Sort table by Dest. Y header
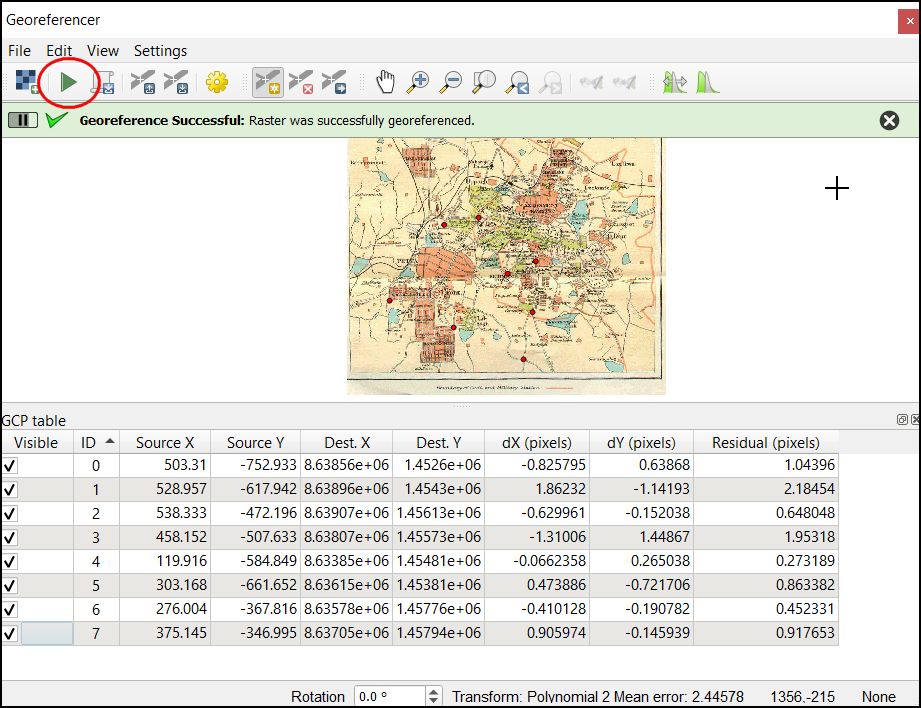 (439, 442)
